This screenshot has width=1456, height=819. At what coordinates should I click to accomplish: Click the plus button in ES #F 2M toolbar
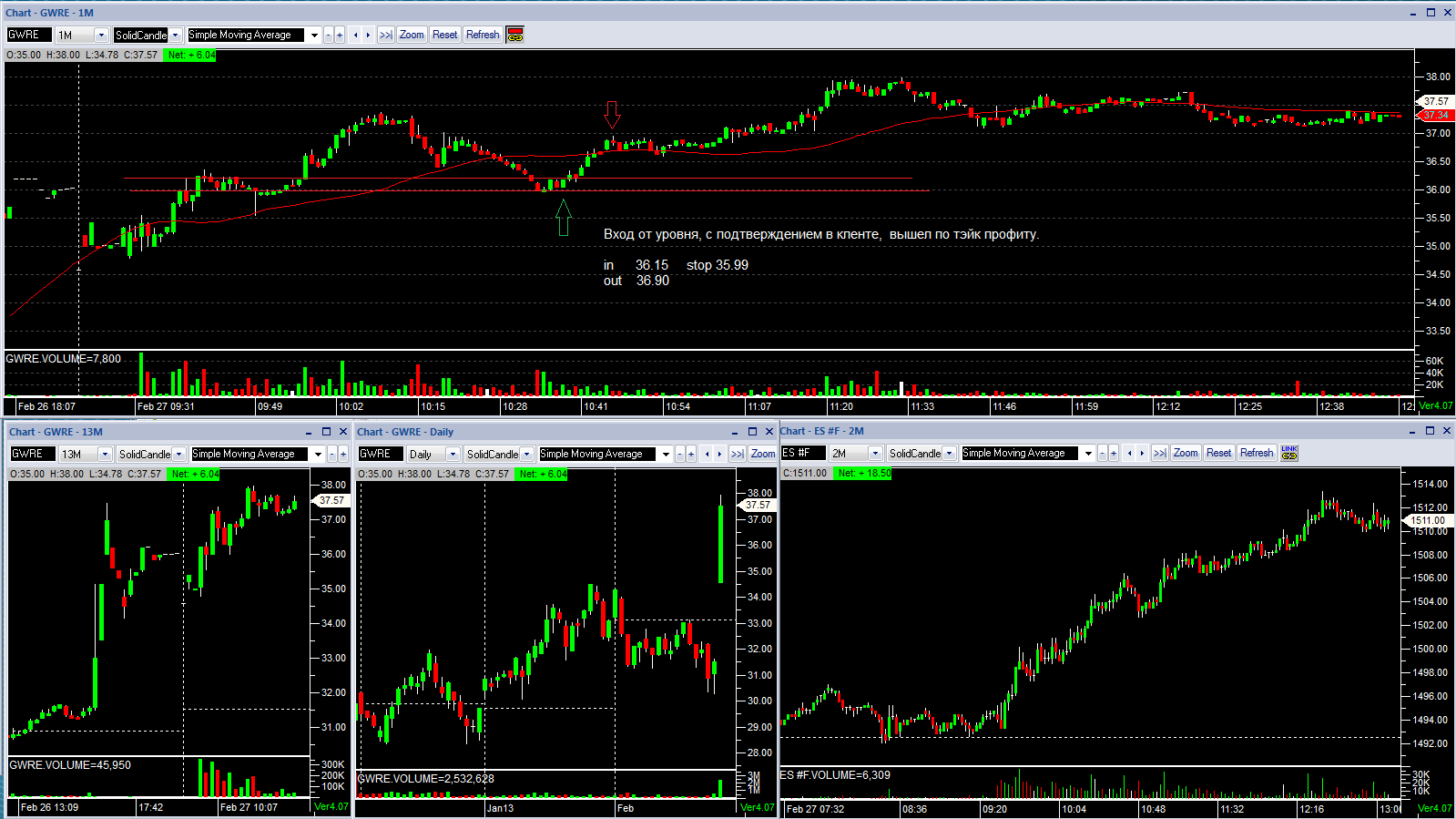pyautogui.click(x=1114, y=453)
